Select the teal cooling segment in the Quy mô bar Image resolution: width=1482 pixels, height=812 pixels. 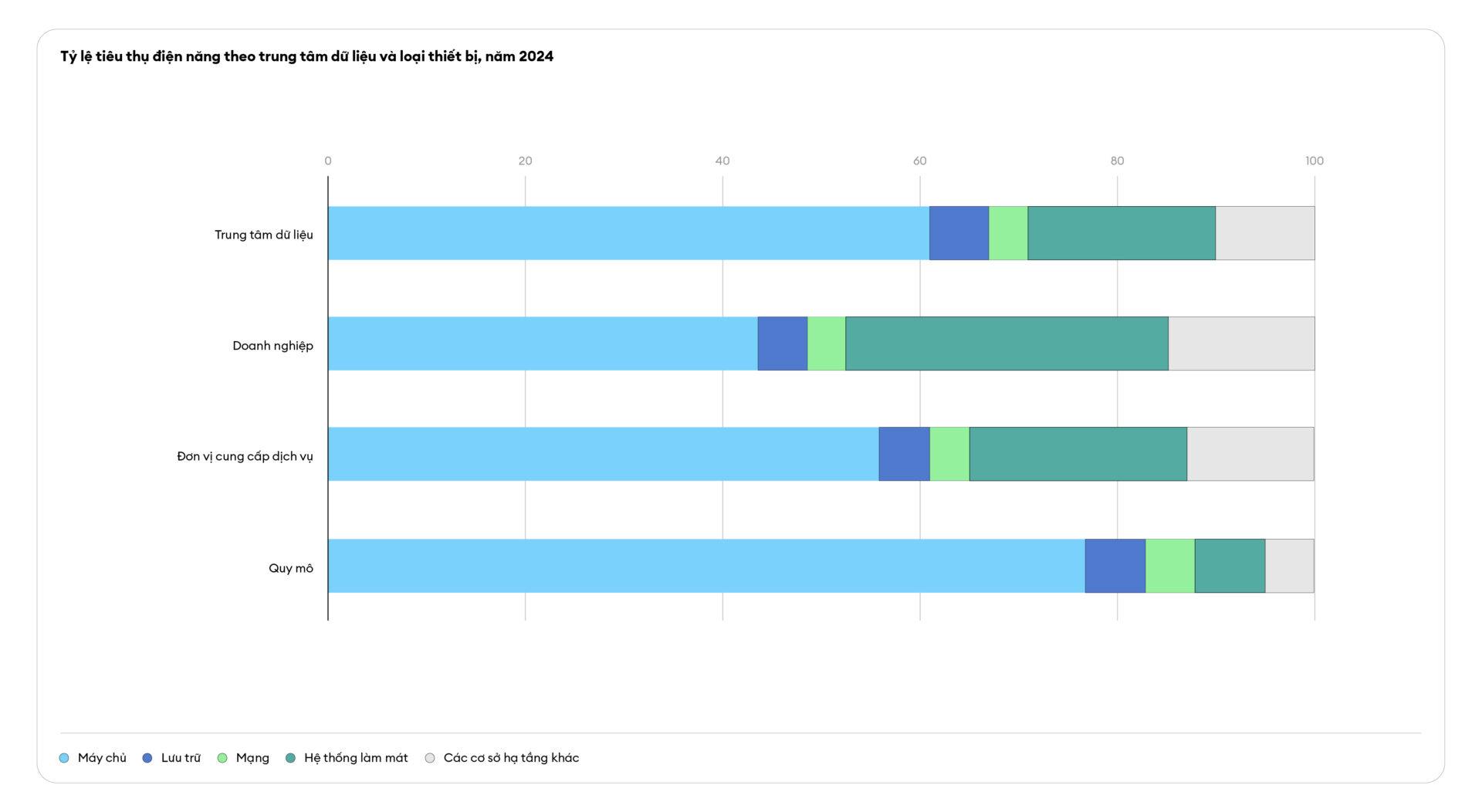pyautogui.click(x=1230, y=566)
